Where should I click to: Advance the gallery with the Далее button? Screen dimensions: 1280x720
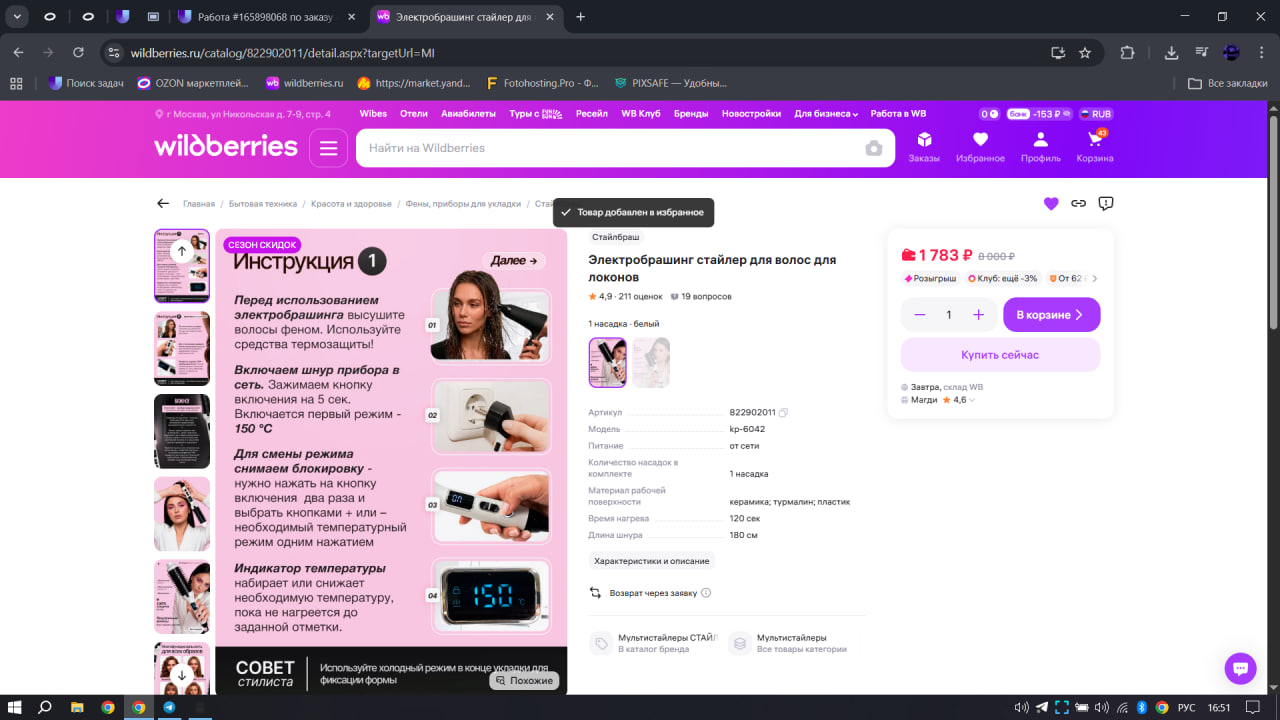516,261
